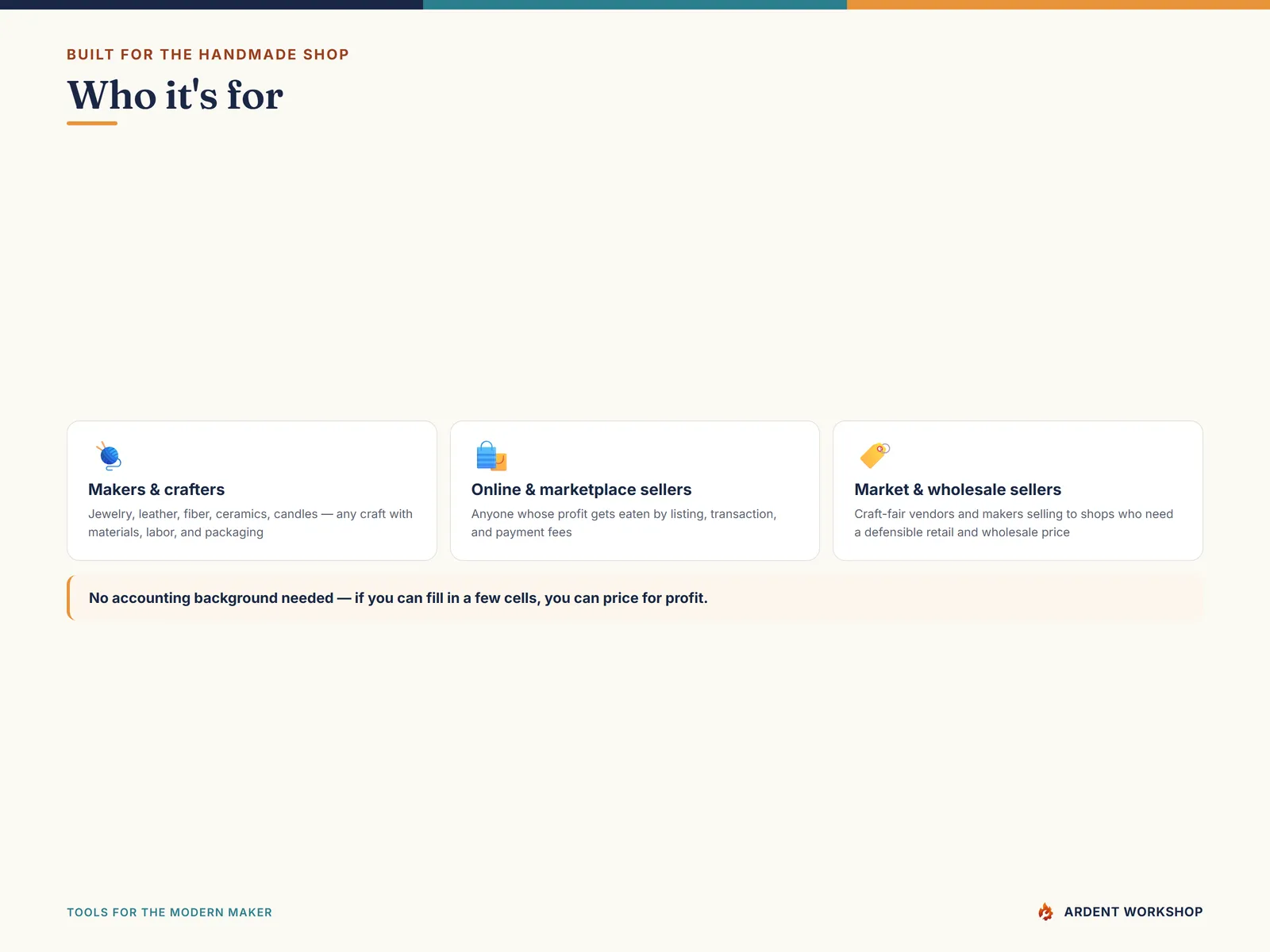Click the description starting "Craft-fair vendors"

[x=1014, y=523]
